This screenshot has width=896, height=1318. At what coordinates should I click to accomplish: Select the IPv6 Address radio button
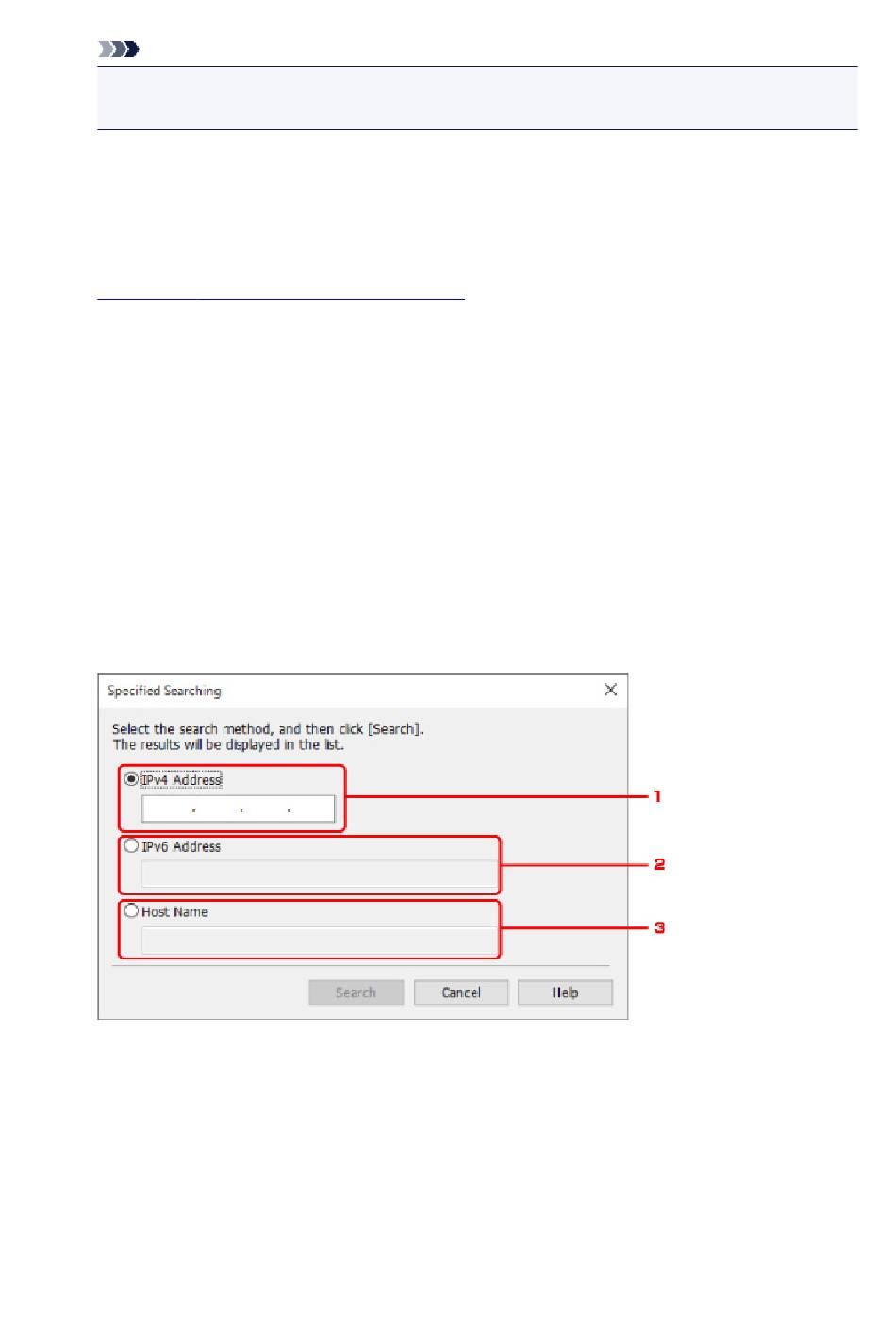[x=131, y=846]
